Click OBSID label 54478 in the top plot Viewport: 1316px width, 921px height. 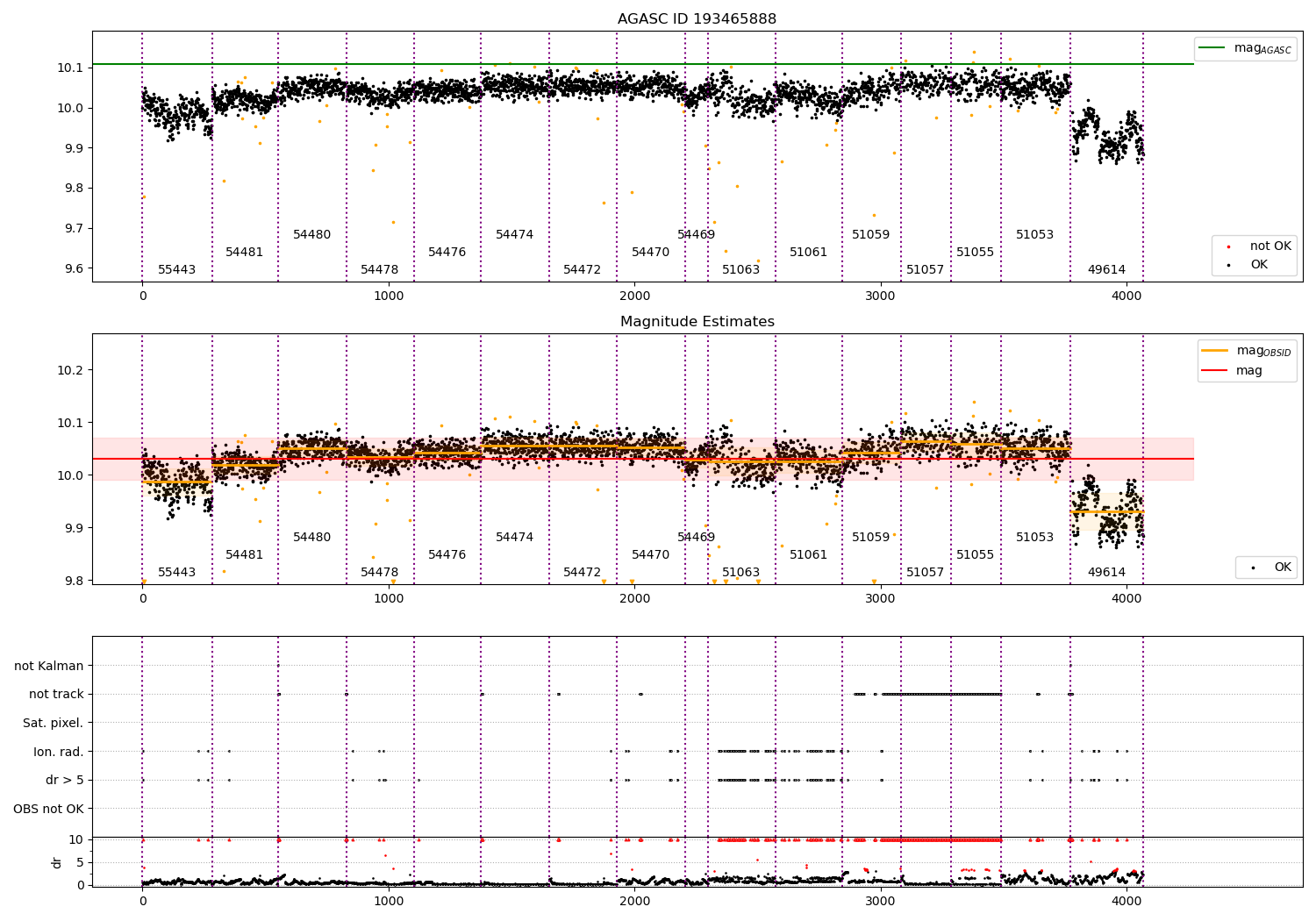[380, 270]
